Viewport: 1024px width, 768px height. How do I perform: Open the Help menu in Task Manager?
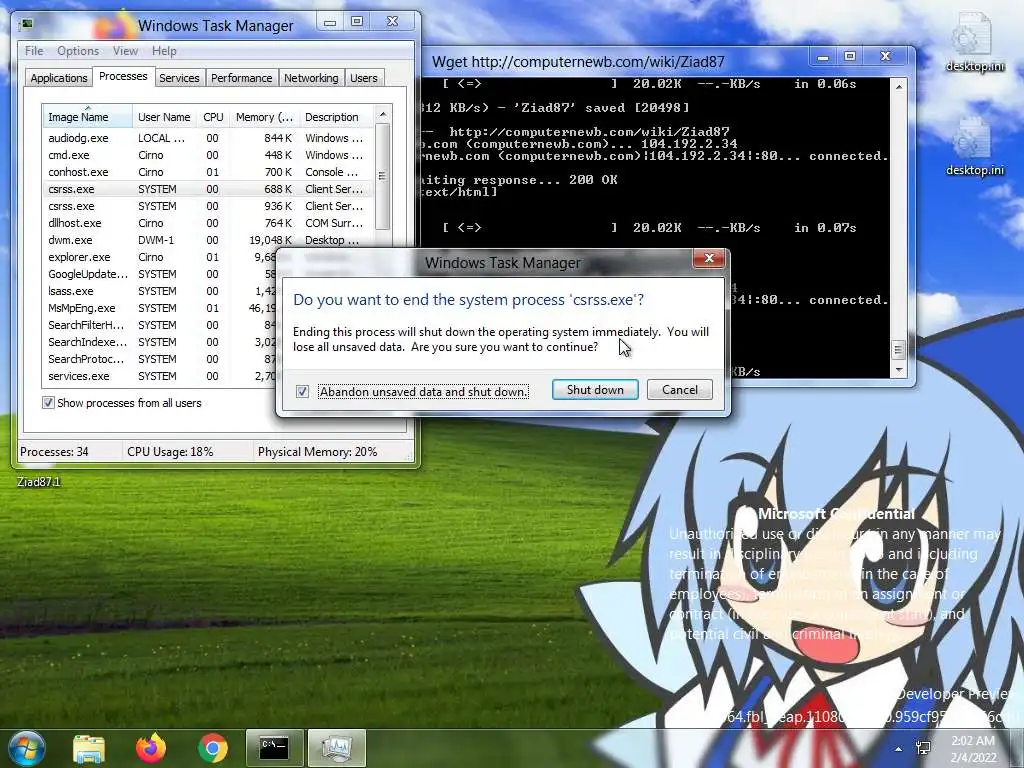point(164,51)
